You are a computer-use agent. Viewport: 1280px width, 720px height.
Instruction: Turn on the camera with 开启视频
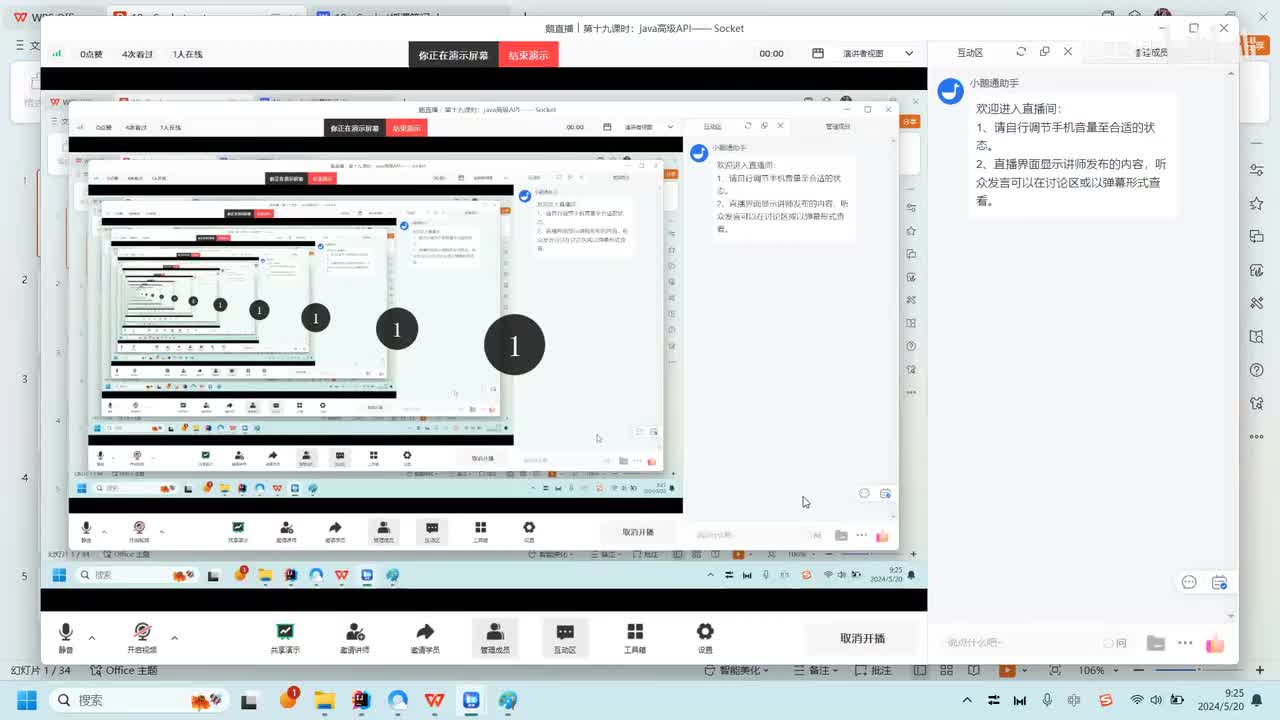coord(142,637)
